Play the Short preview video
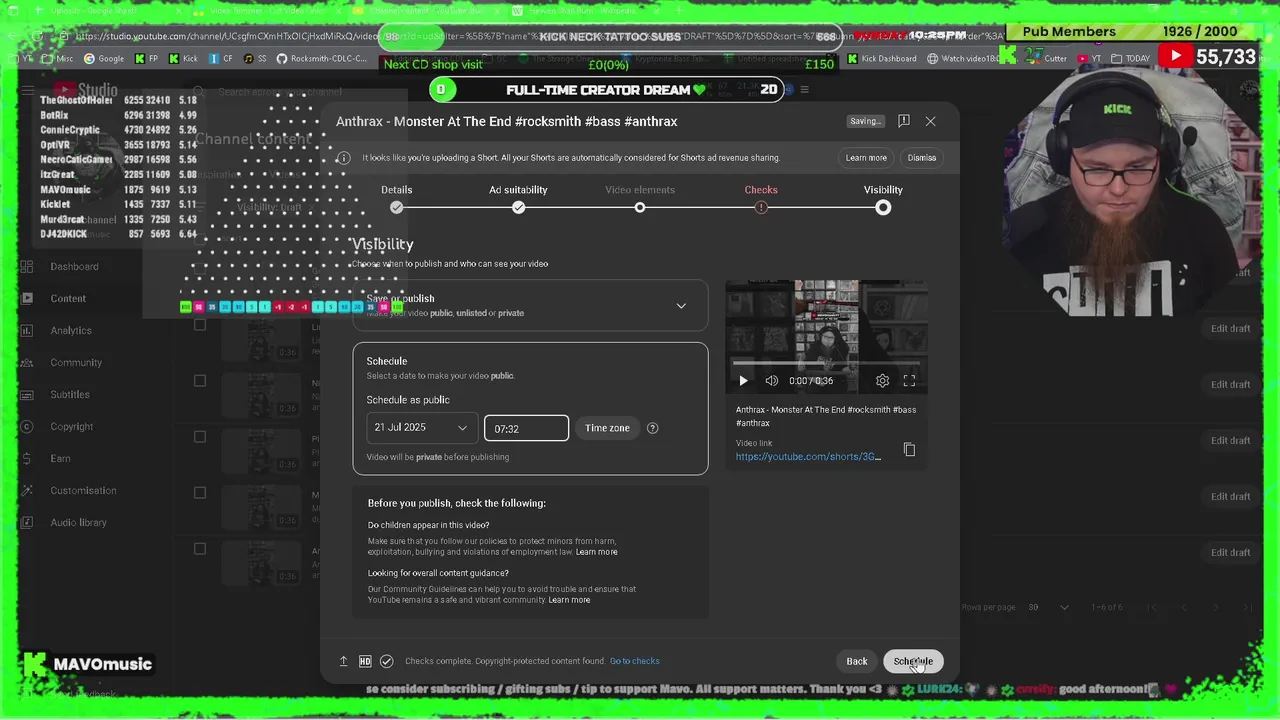The image size is (1280, 720). (x=743, y=381)
